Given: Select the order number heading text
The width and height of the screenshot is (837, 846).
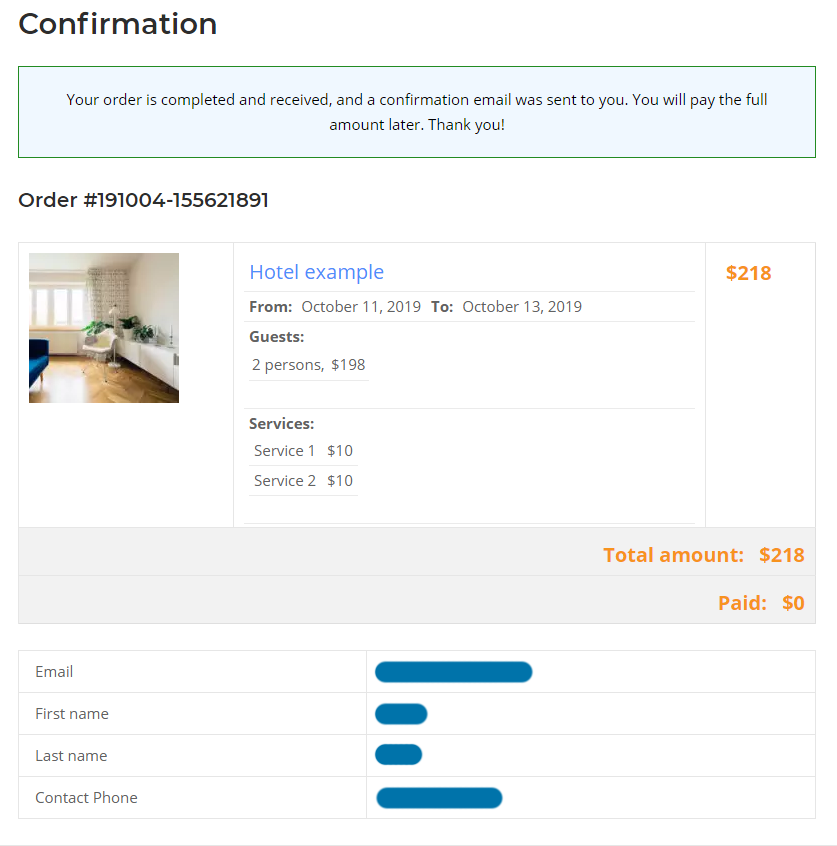Looking at the screenshot, I should 143,200.
